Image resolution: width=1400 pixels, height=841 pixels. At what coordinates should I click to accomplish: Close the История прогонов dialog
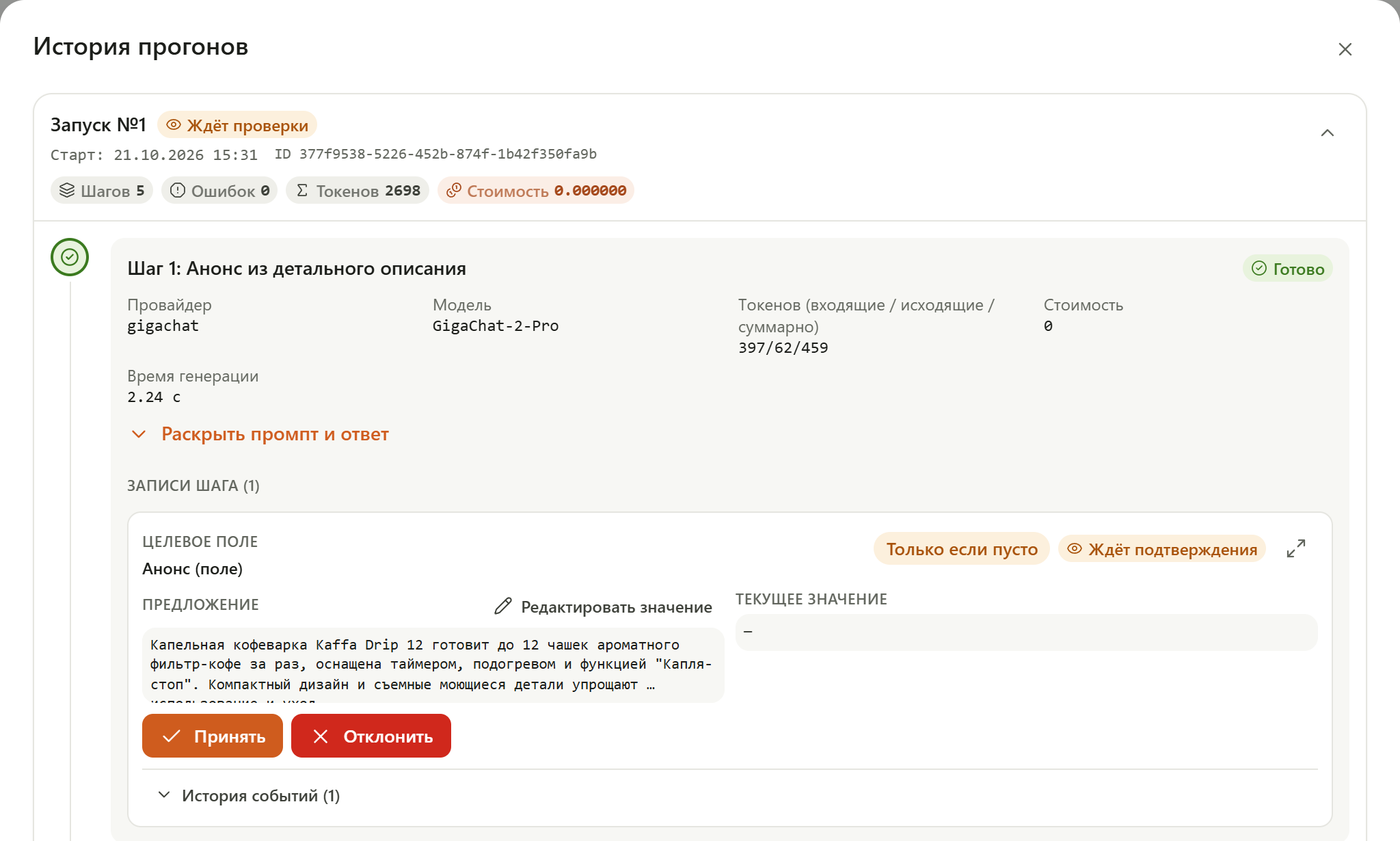[1345, 49]
